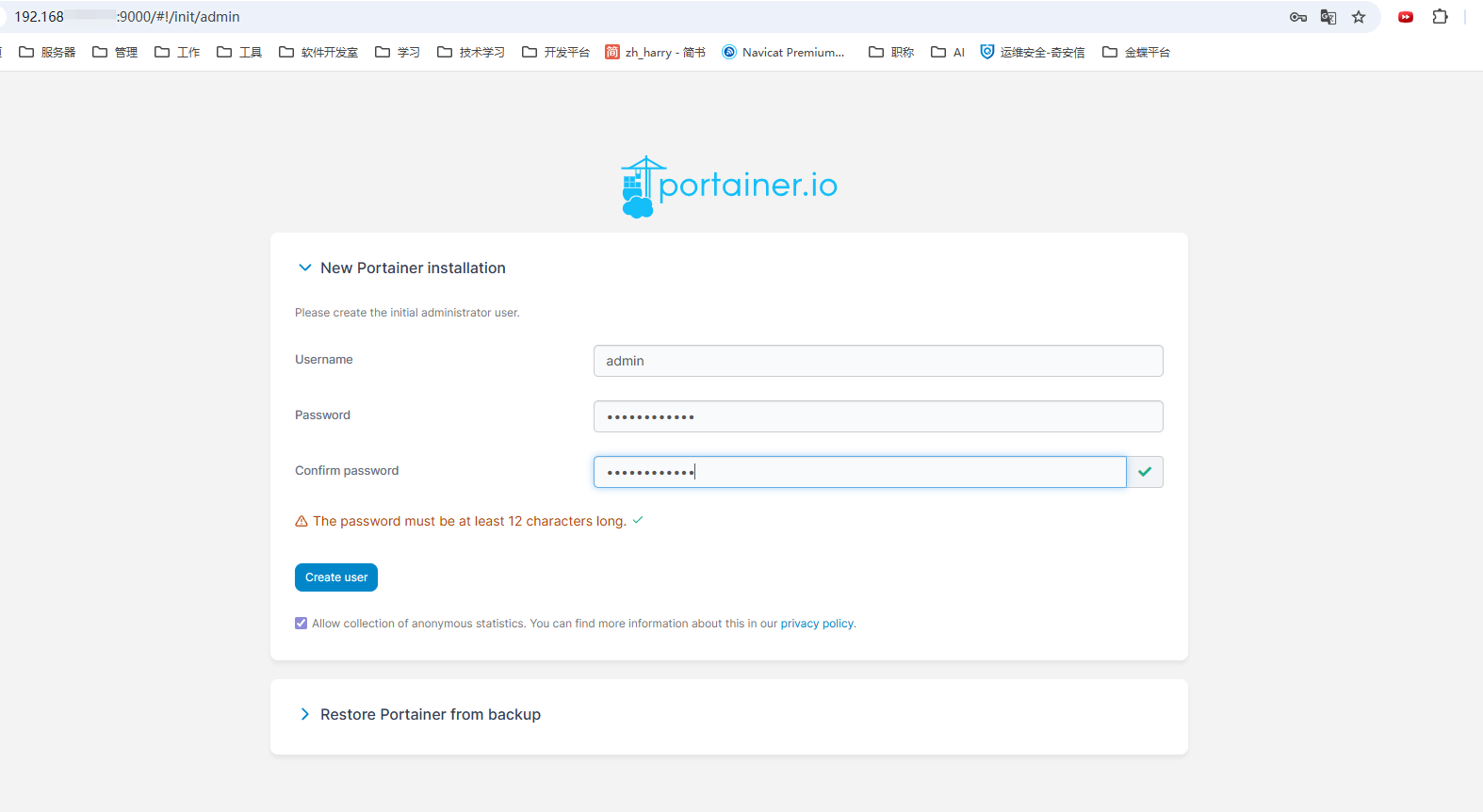Open the 服务器 bookmark folder
The image size is (1483, 812).
pos(47,52)
